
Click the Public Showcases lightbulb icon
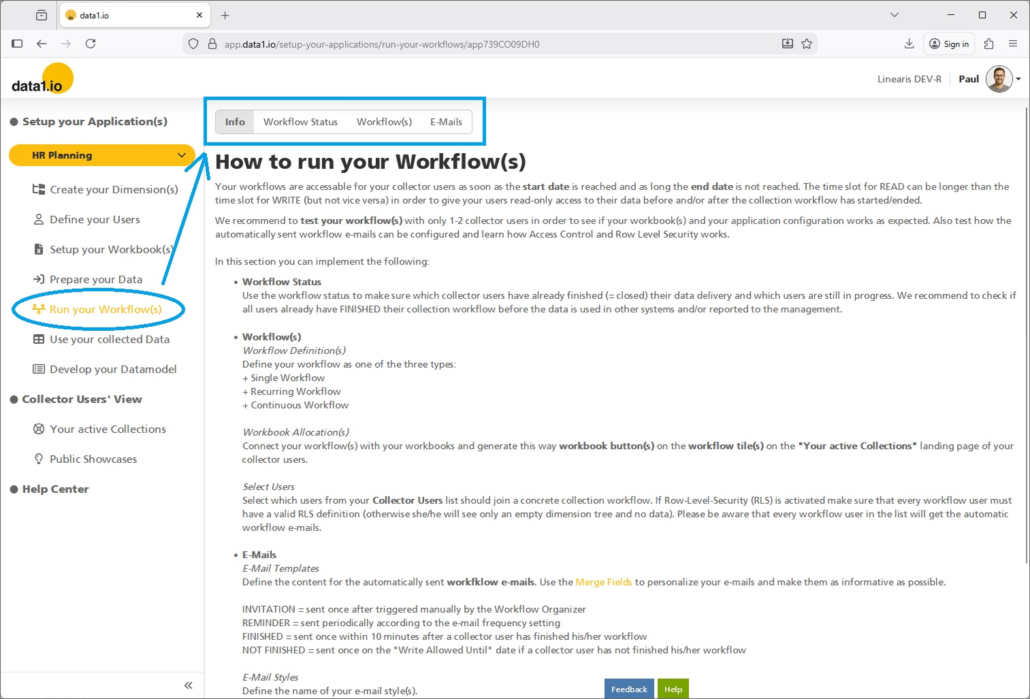point(39,459)
